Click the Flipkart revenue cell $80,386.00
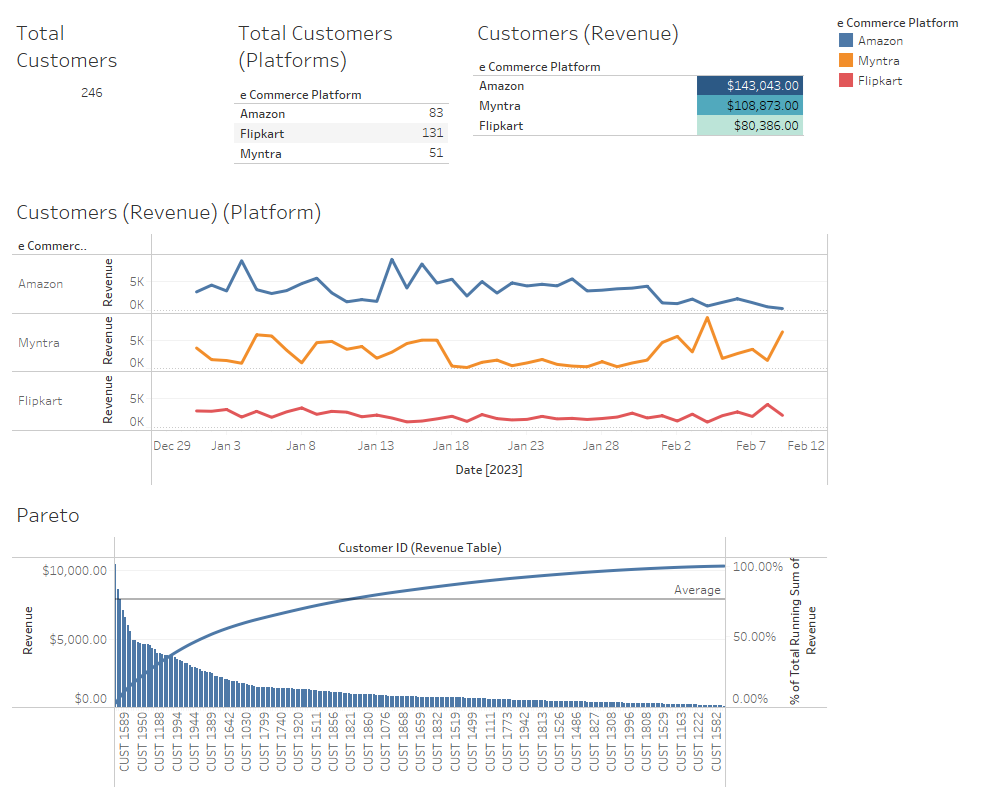This screenshot has height=800, width=1000. tap(749, 125)
